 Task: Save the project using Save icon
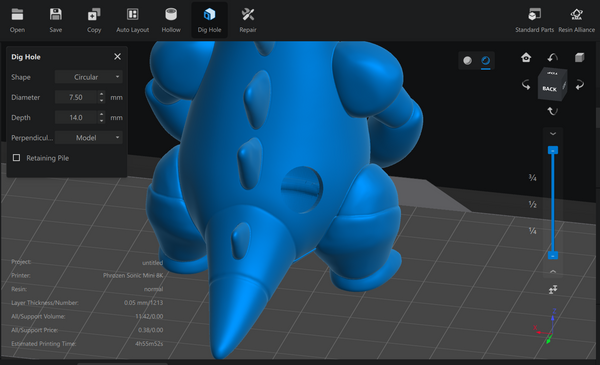tap(55, 20)
